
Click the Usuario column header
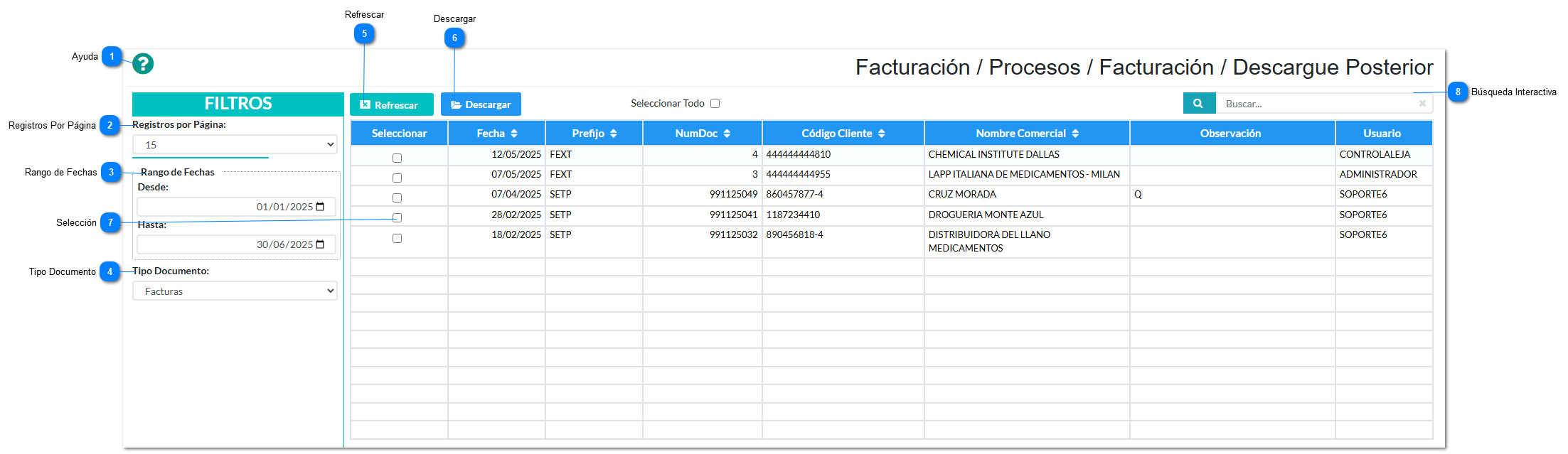click(1383, 134)
